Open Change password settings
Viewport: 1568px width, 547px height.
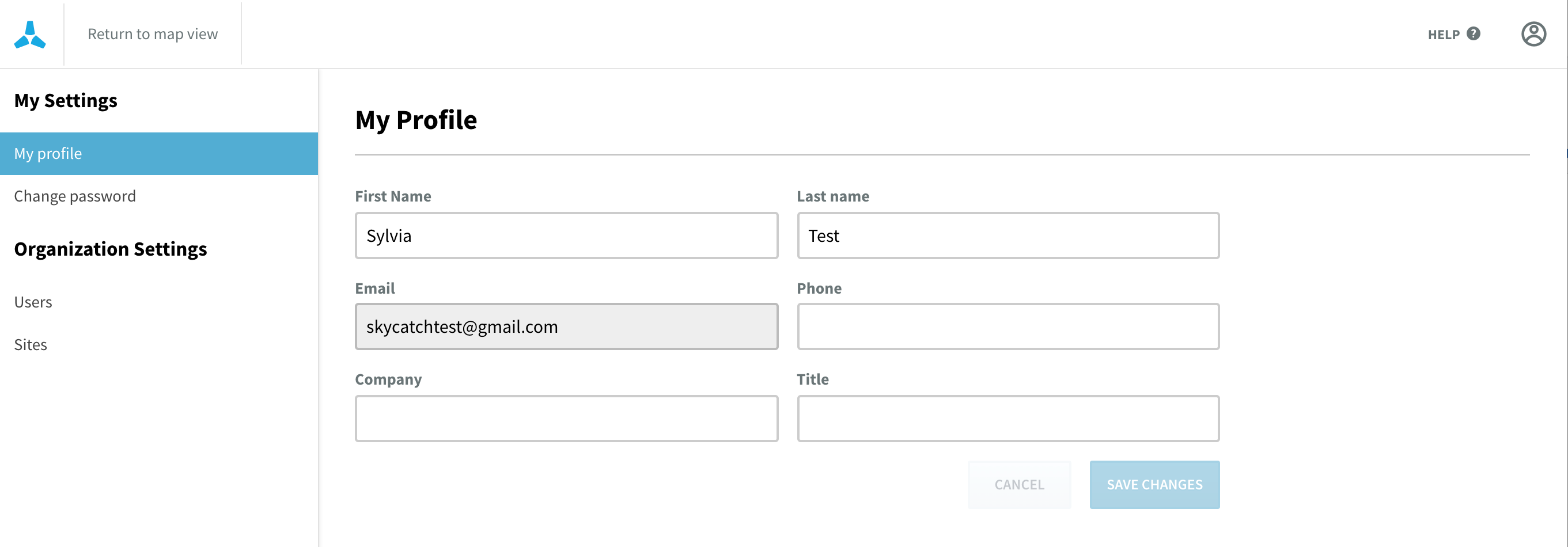pos(75,196)
